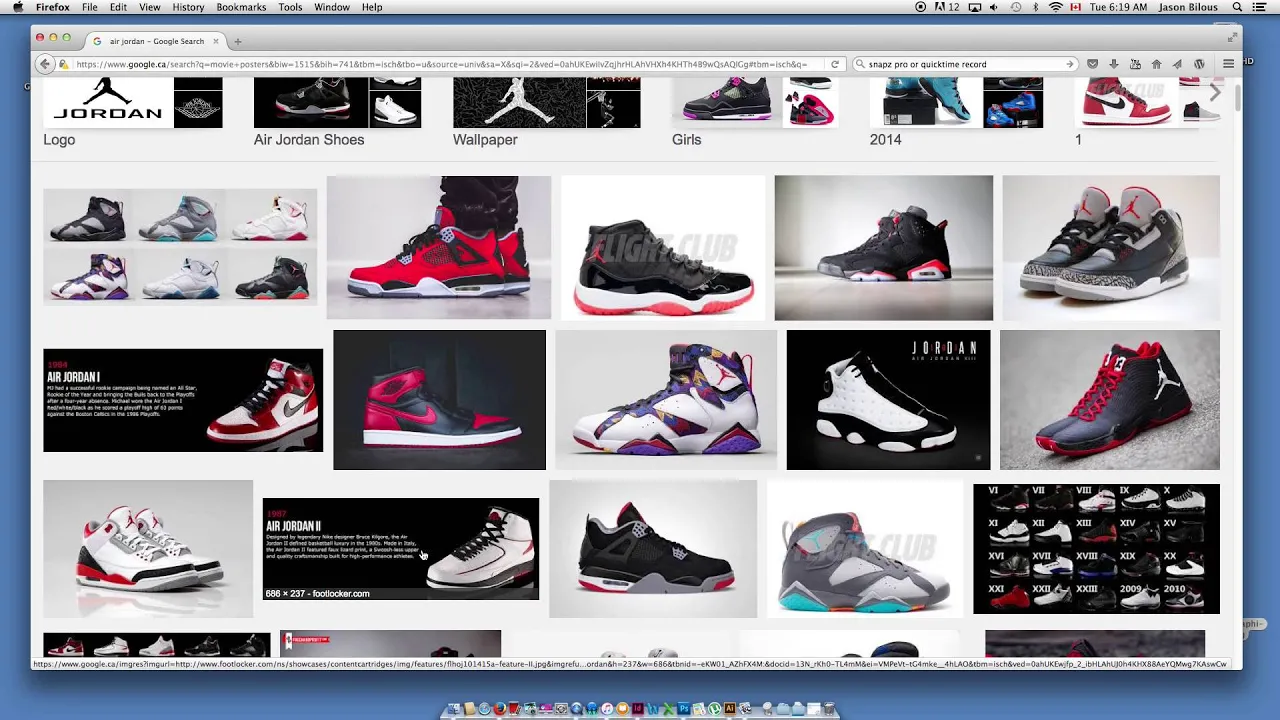Open the grey cement Jordan 3 pair image
1280x720 pixels.
tap(1111, 247)
